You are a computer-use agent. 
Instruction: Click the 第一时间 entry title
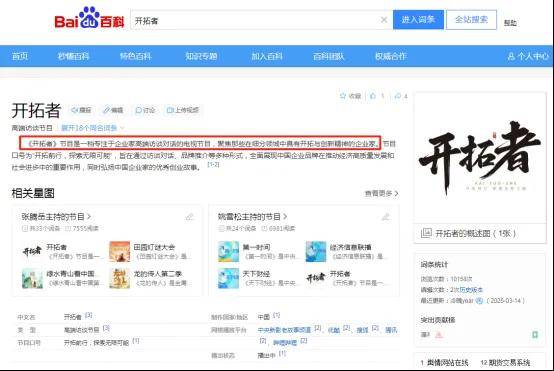pos(256,247)
